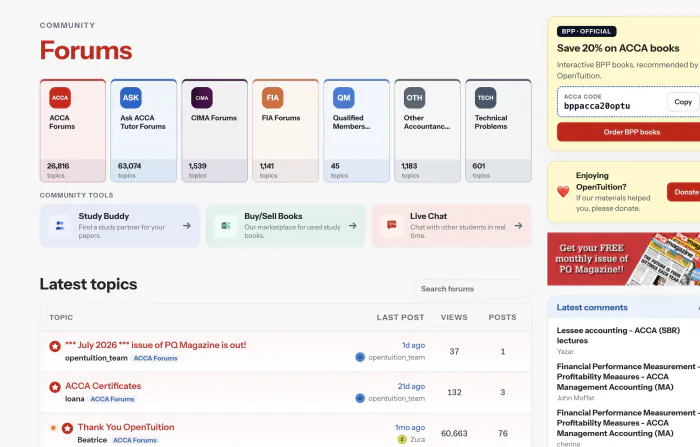Click 1d ago last post link
The width and height of the screenshot is (700, 447).
(413, 345)
